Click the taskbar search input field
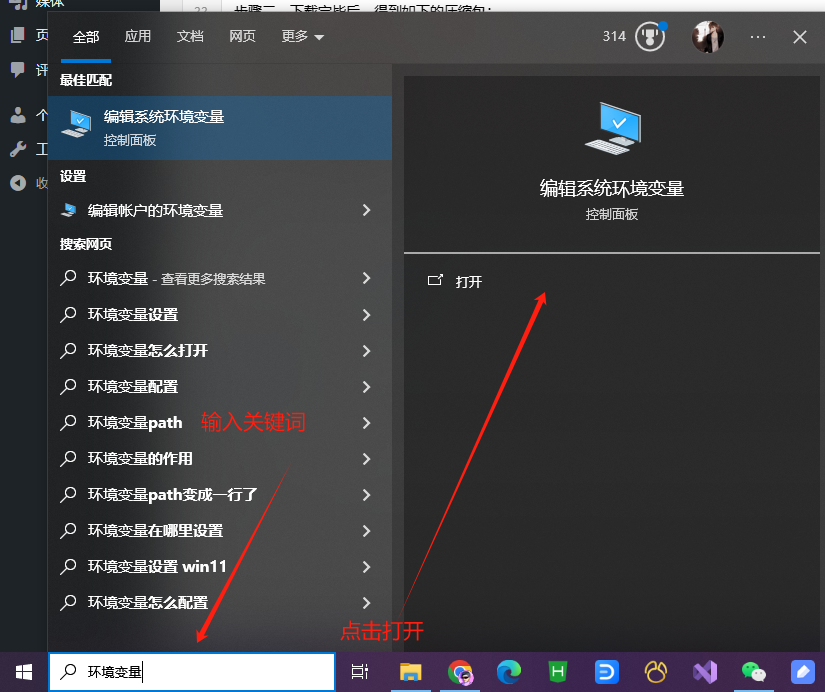825x692 pixels. pyautogui.click(x=192, y=672)
